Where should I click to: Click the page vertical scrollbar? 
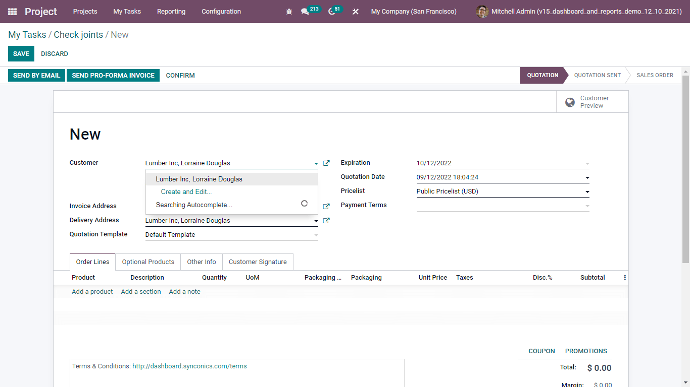click(x=685, y=170)
